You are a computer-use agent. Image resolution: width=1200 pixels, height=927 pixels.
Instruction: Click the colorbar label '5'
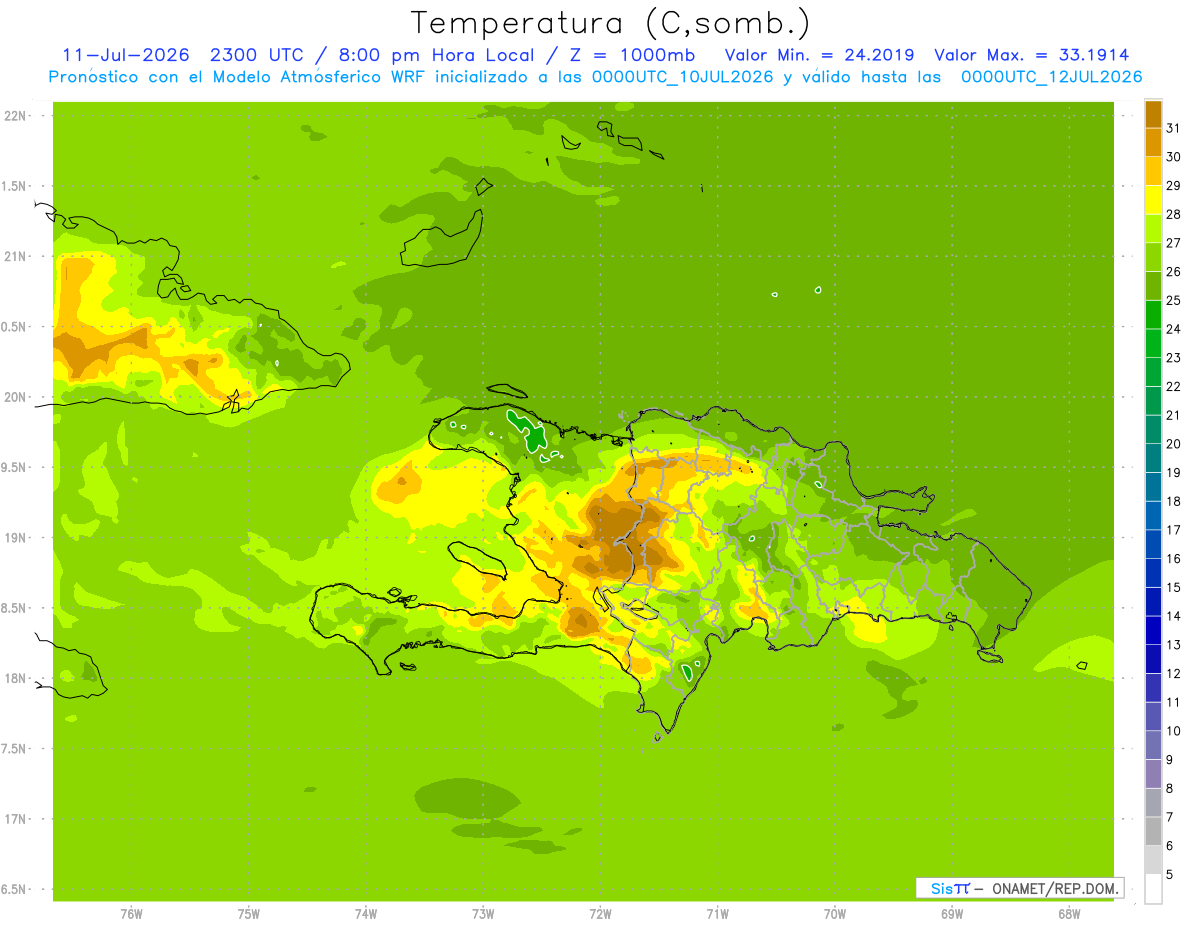pos(1170,874)
